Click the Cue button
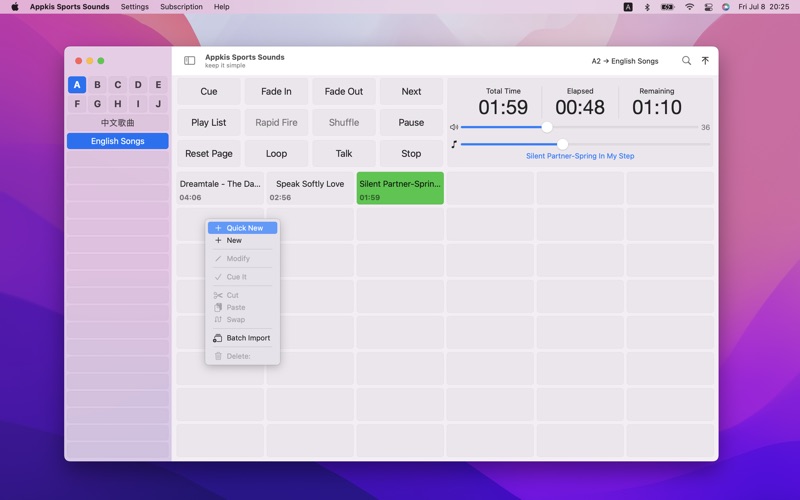The image size is (800, 500). tap(209, 91)
